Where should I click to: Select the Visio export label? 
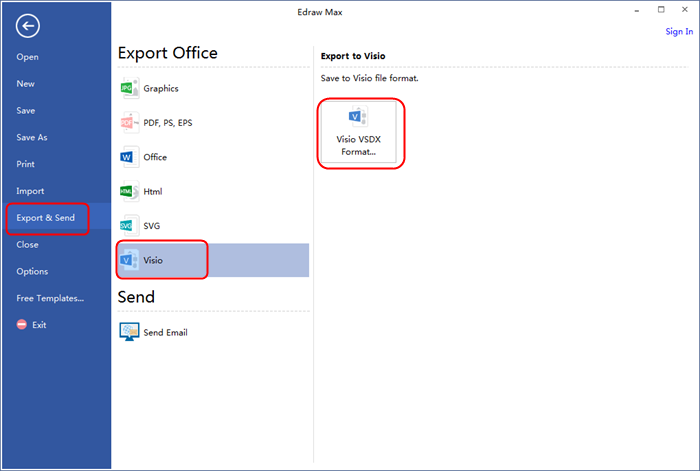click(x=153, y=260)
